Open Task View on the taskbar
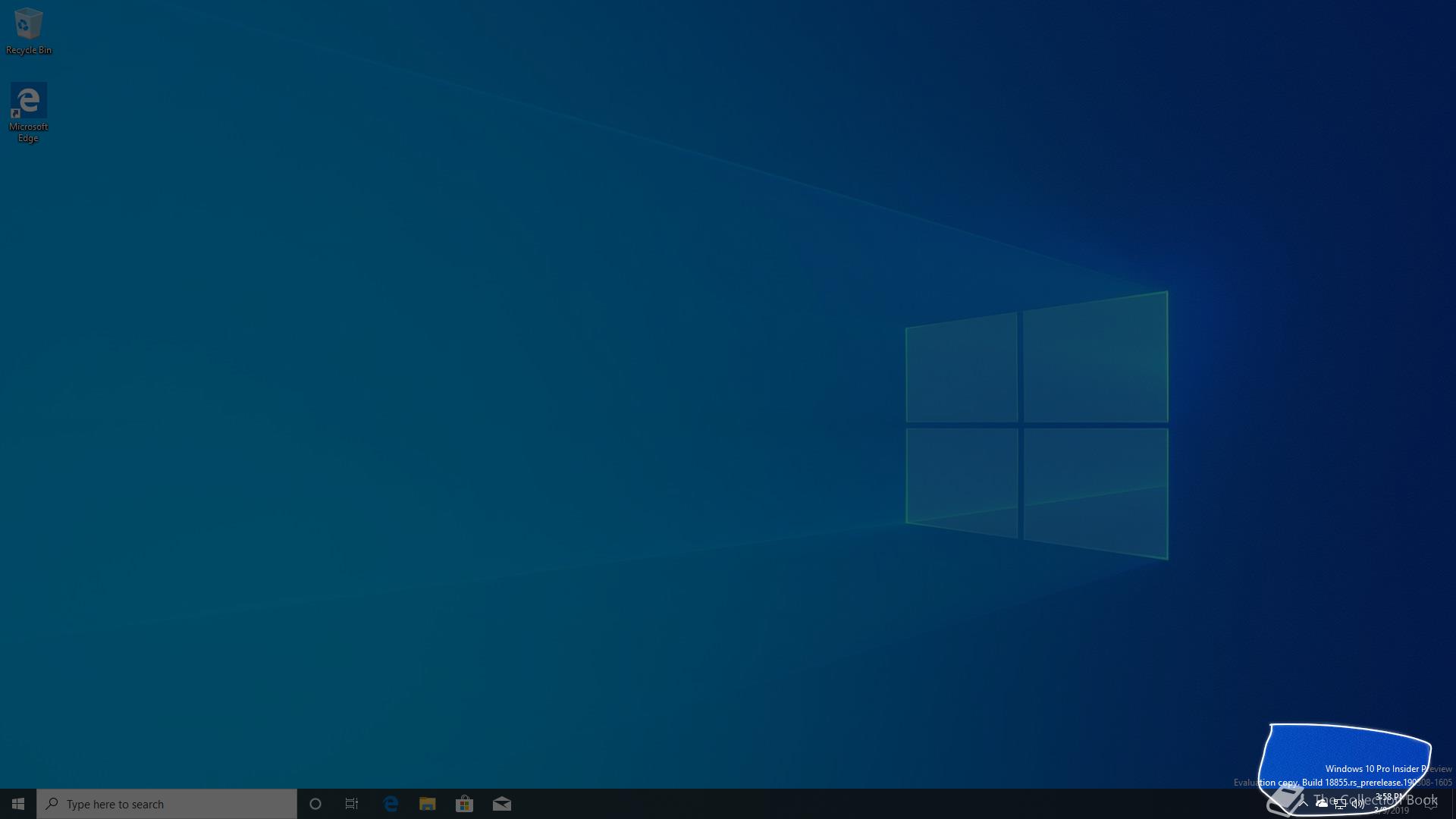Screen dimensions: 1456x819 click(352, 804)
